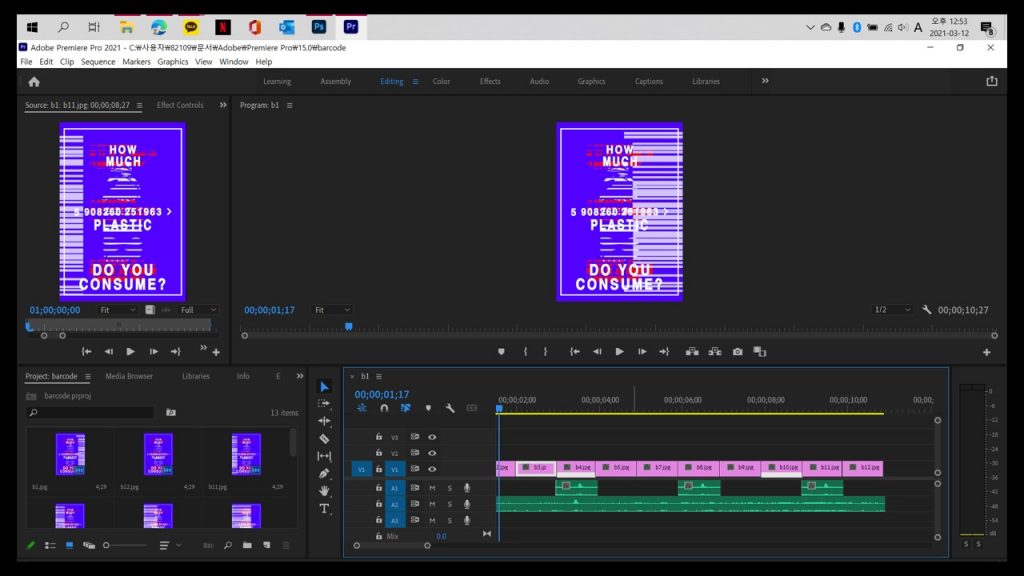This screenshot has height=576, width=1024.
Task: Open Project panel sort icons dropdown
Action: click(169, 545)
